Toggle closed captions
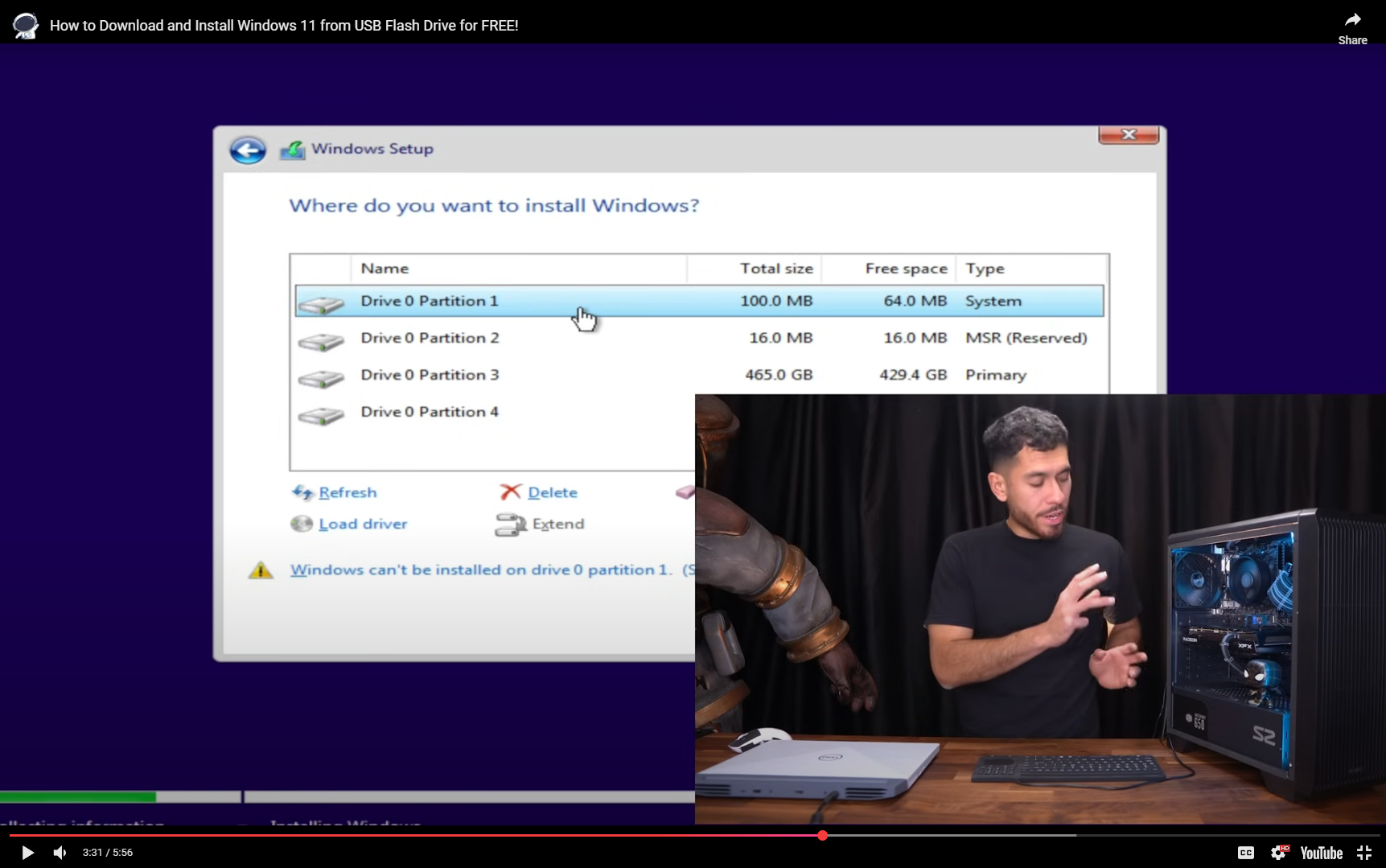 point(1245,853)
